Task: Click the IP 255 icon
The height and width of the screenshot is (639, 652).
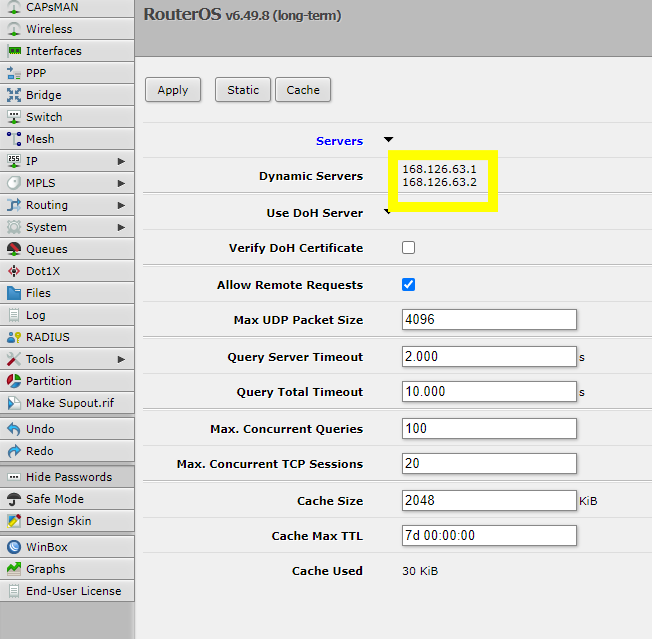Action: pos(14,161)
